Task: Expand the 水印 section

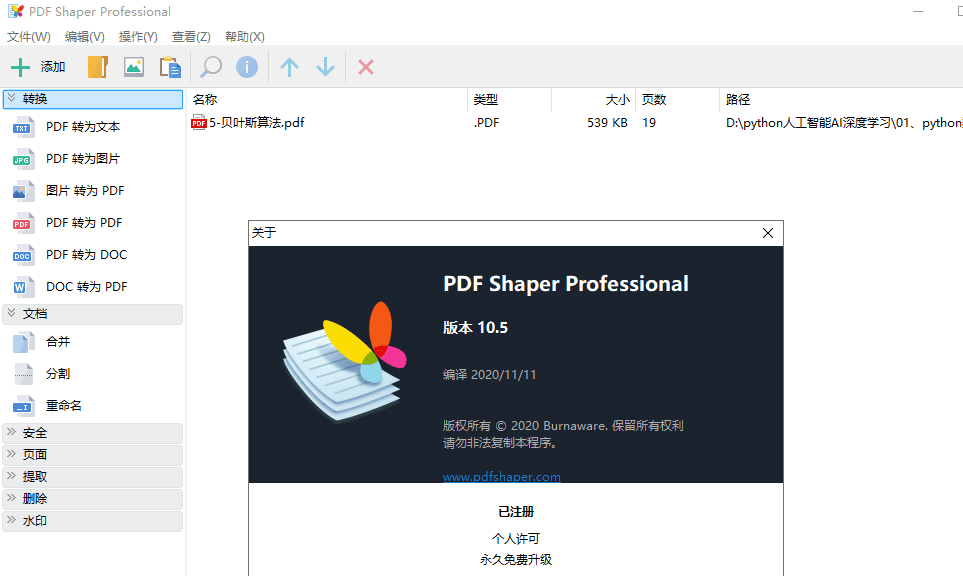Action: [x=93, y=521]
